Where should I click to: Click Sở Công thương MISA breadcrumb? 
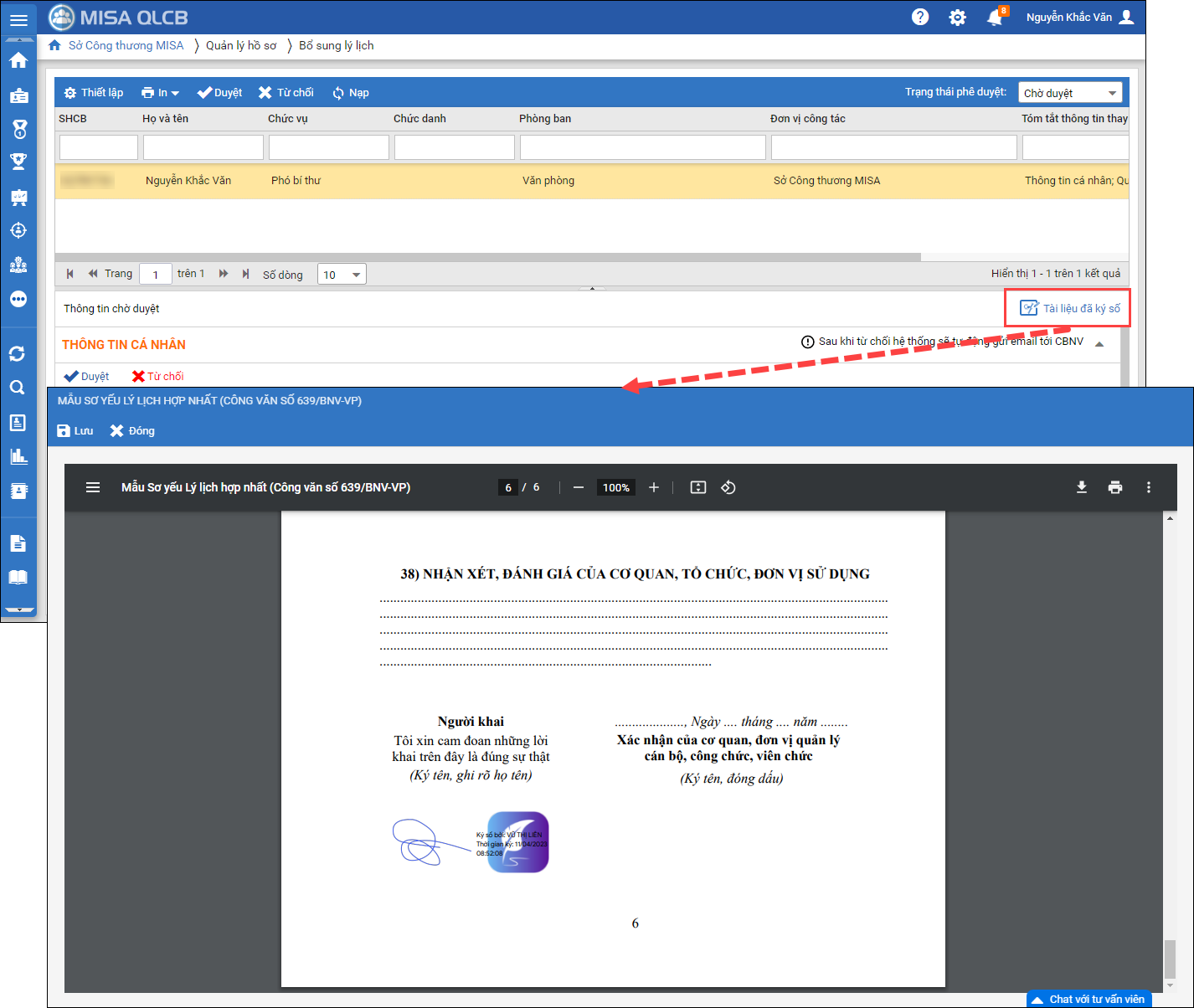(126, 45)
